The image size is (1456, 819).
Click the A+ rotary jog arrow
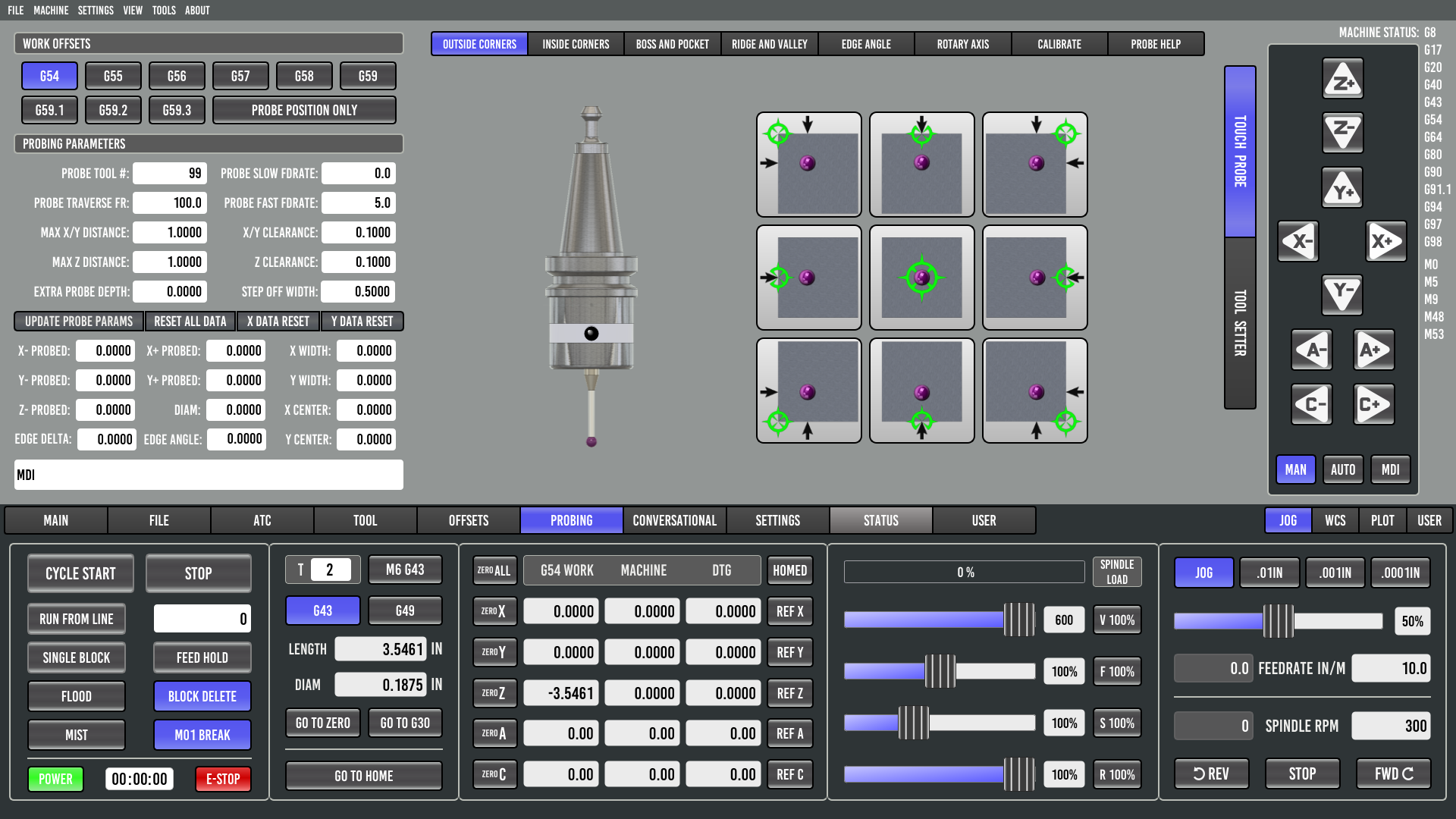pyautogui.click(x=1373, y=350)
